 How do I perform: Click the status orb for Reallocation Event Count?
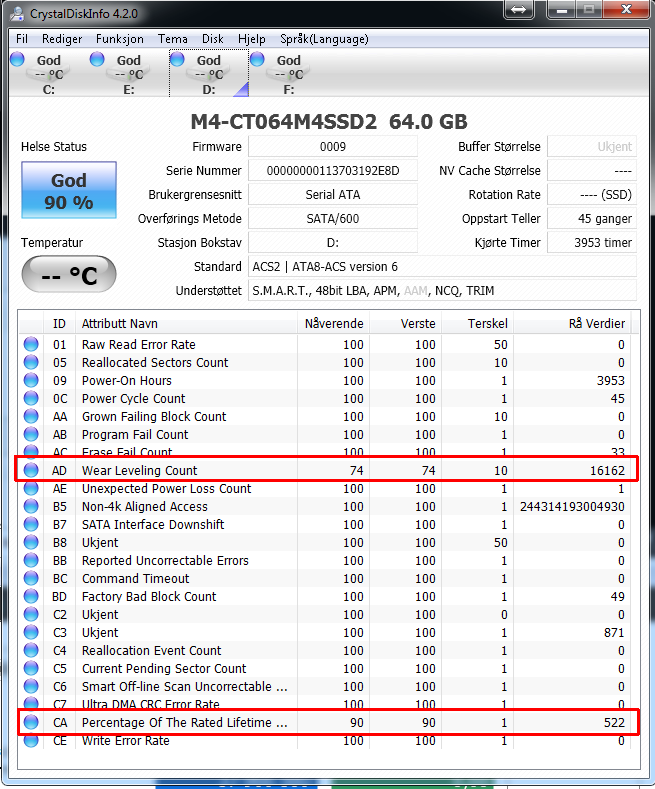(x=31, y=650)
